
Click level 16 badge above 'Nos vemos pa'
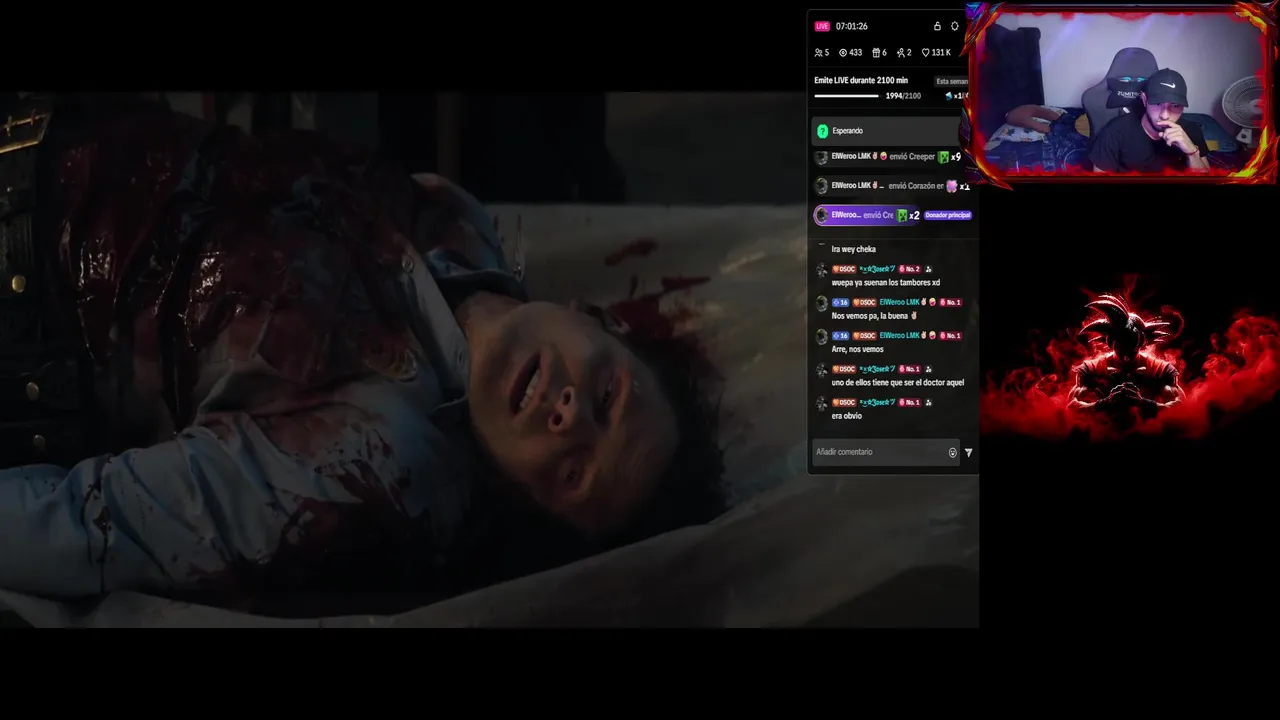pyautogui.click(x=840, y=302)
